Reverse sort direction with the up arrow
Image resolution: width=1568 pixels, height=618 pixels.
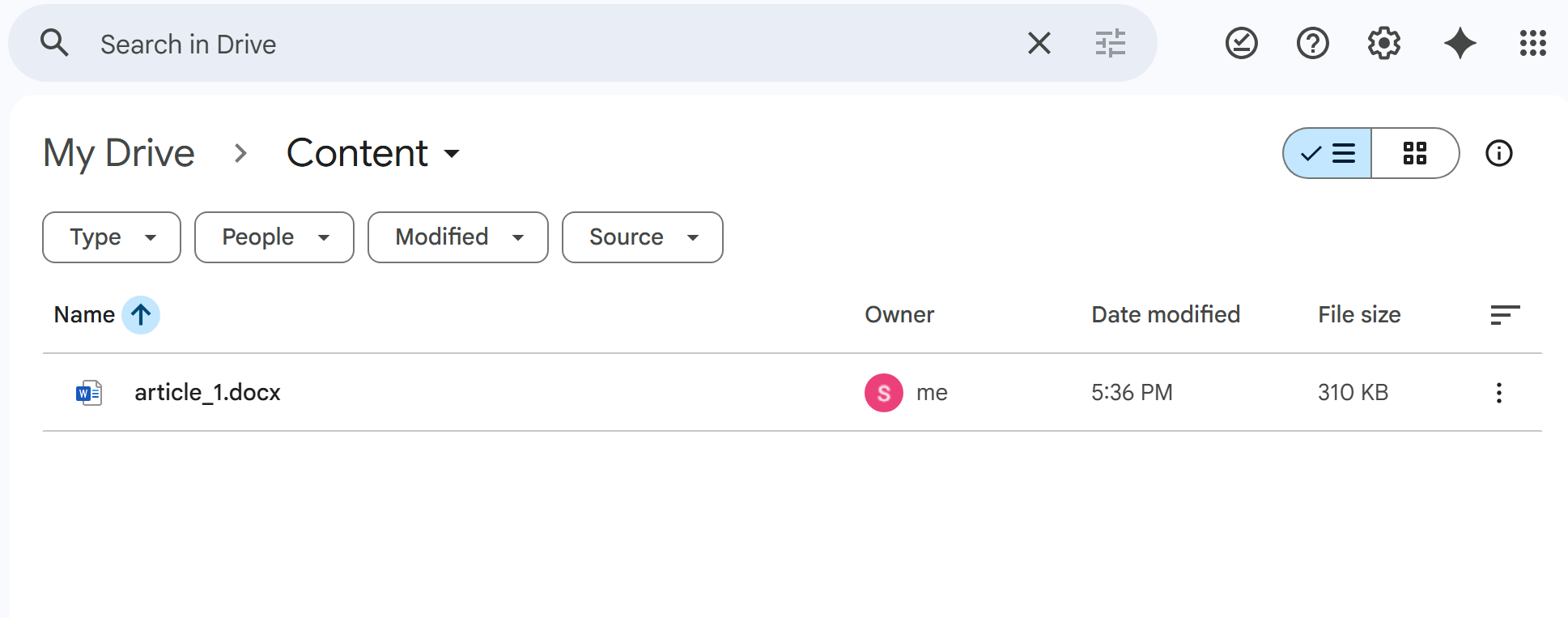click(x=141, y=314)
